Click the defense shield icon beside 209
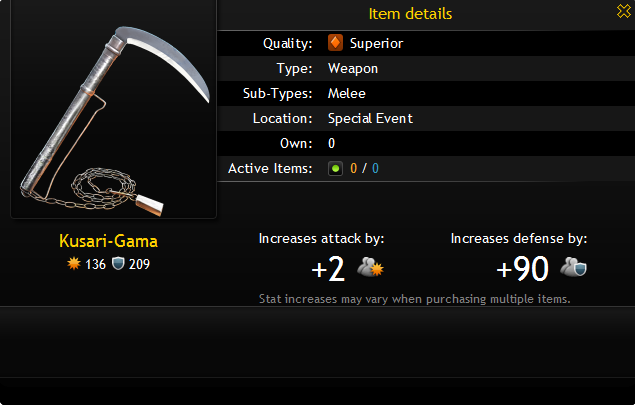The image size is (635, 405). point(118,264)
